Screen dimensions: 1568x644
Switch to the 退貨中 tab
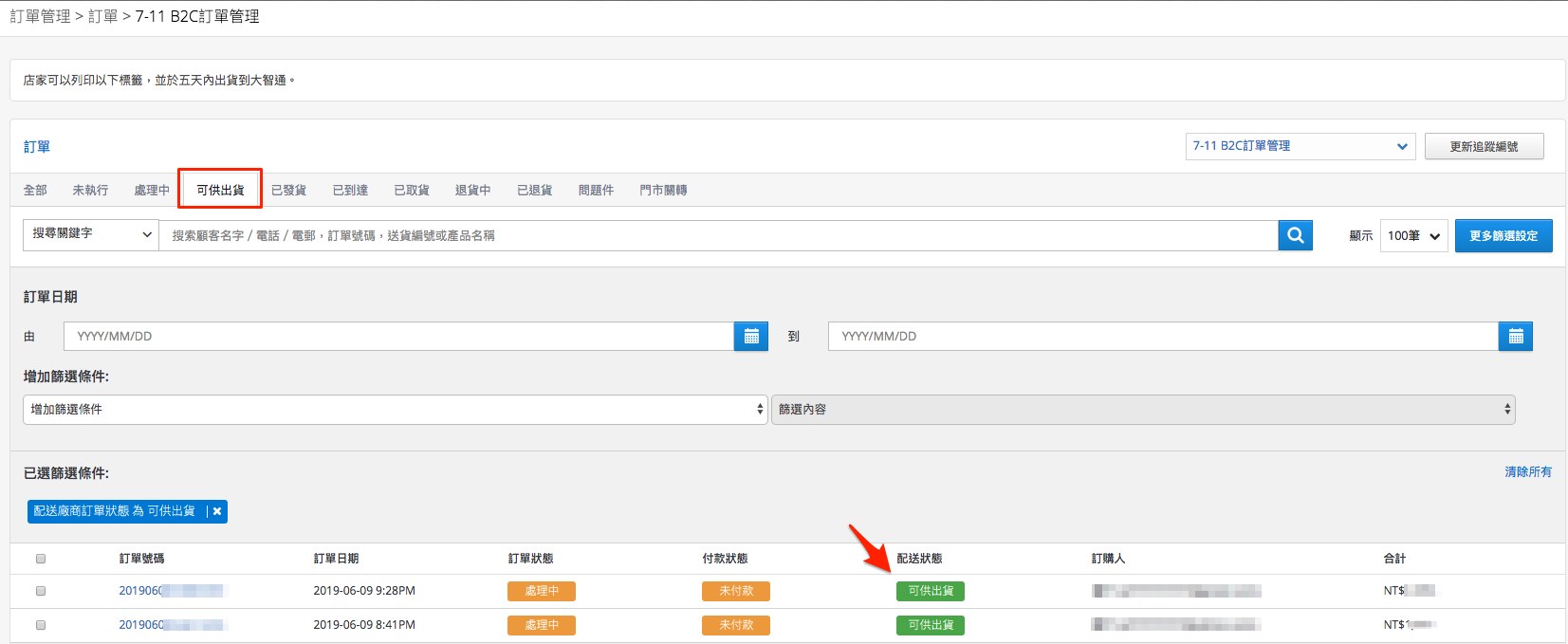(x=473, y=191)
